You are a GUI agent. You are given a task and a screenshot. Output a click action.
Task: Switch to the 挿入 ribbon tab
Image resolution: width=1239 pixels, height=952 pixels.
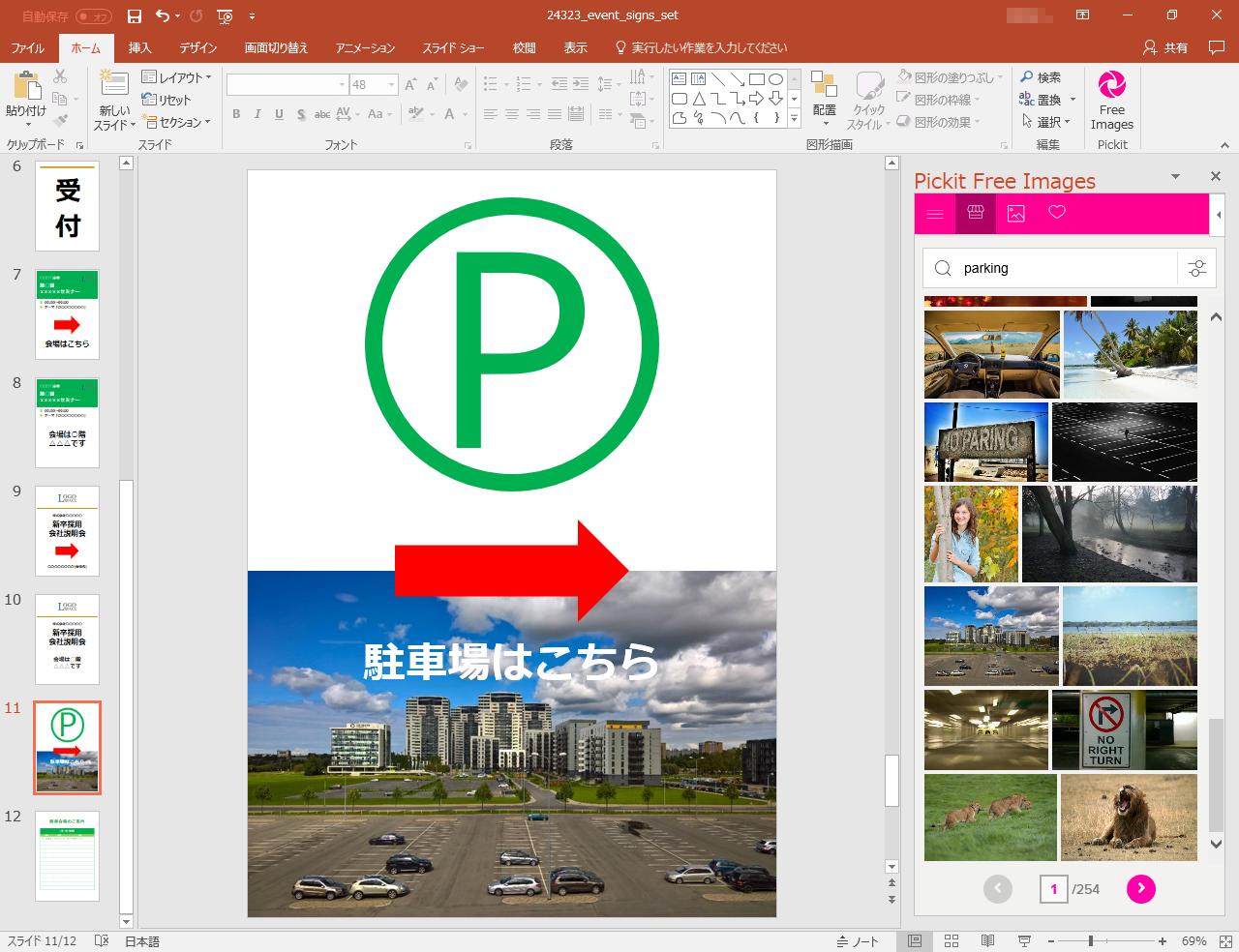pyautogui.click(x=138, y=46)
